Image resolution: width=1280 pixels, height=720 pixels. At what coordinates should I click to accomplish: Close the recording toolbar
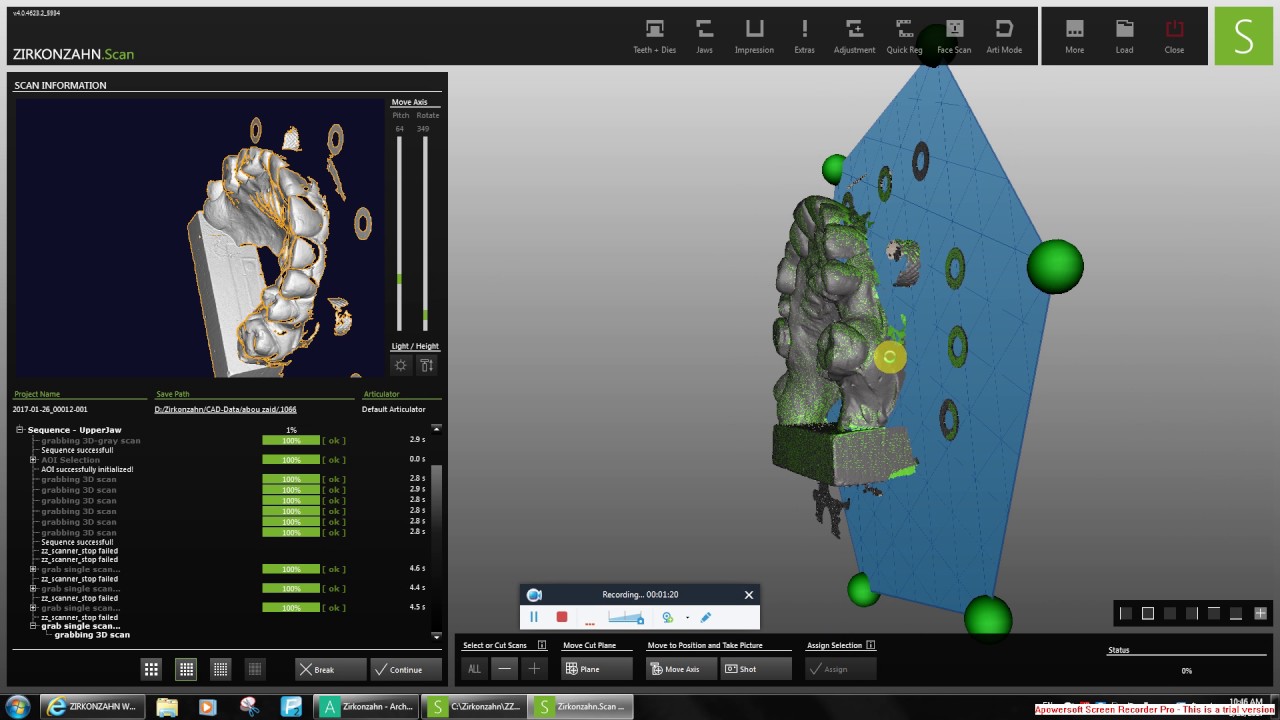pos(749,595)
